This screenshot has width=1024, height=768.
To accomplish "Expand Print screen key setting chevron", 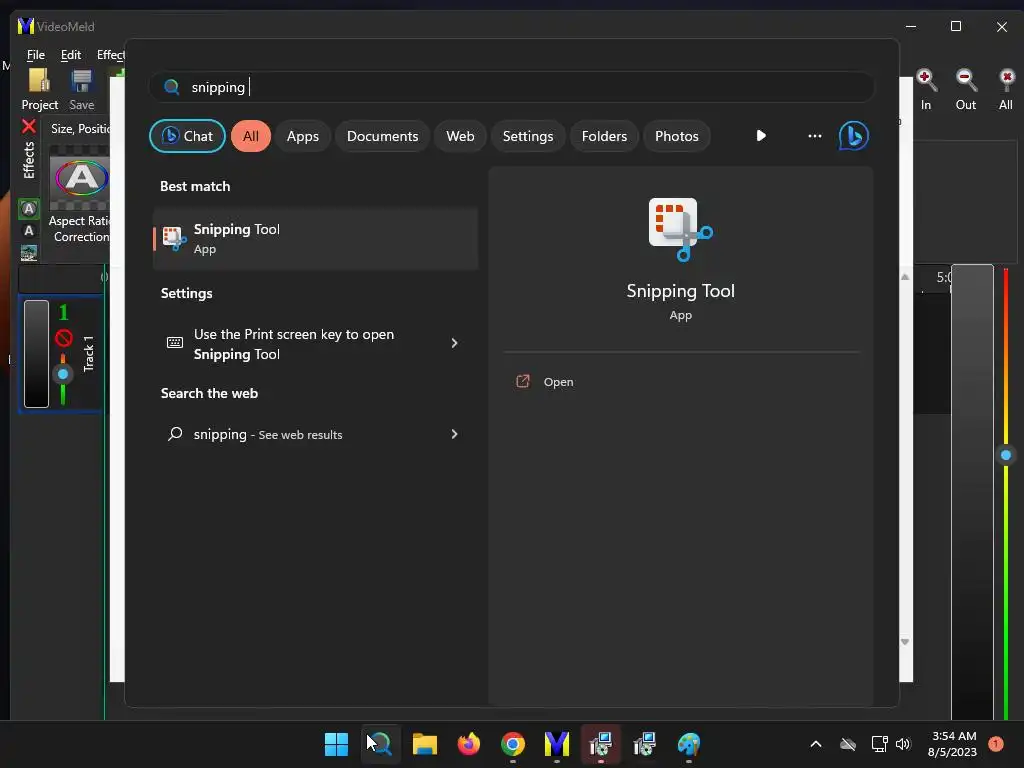I will [x=455, y=343].
